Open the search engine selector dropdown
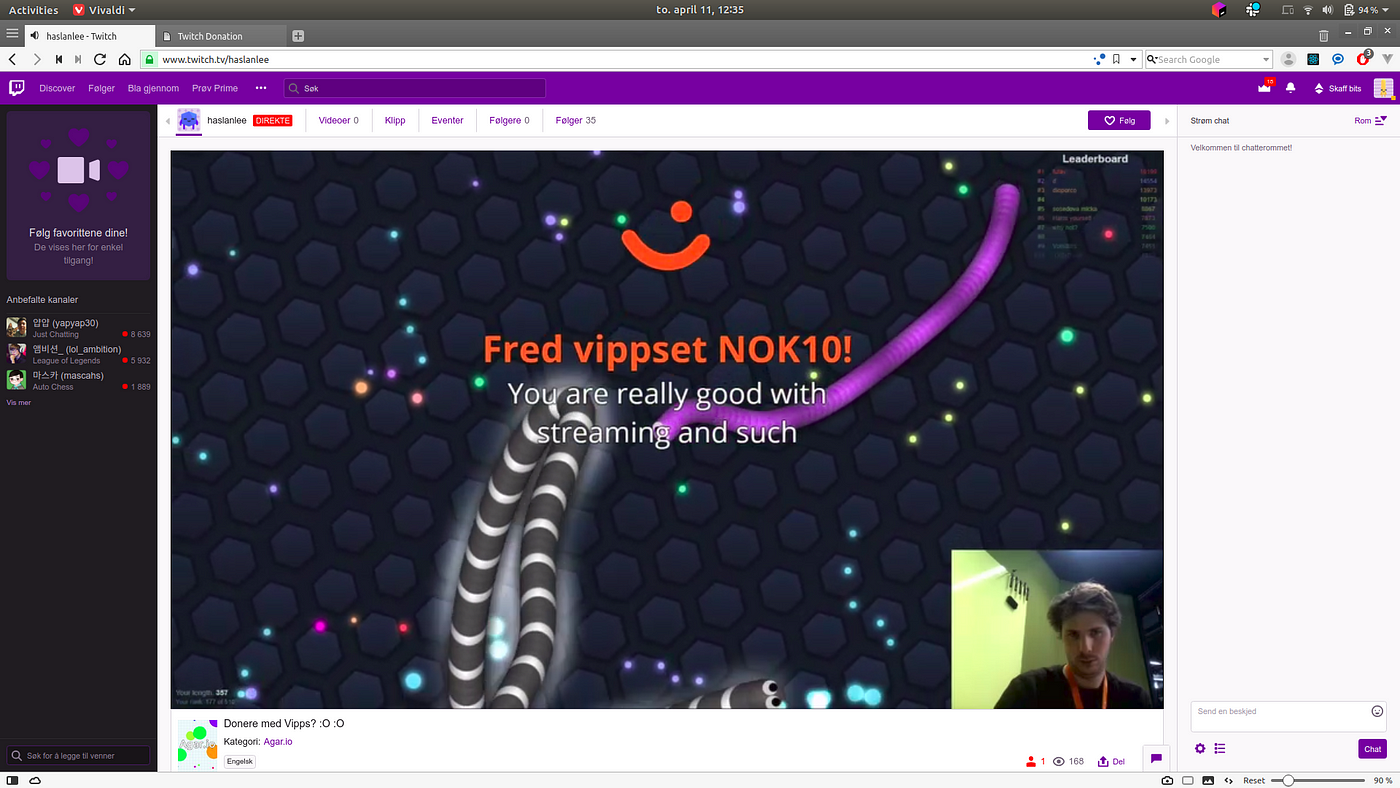This screenshot has height=788, width=1400. pyautogui.click(x=1151, y=59)
